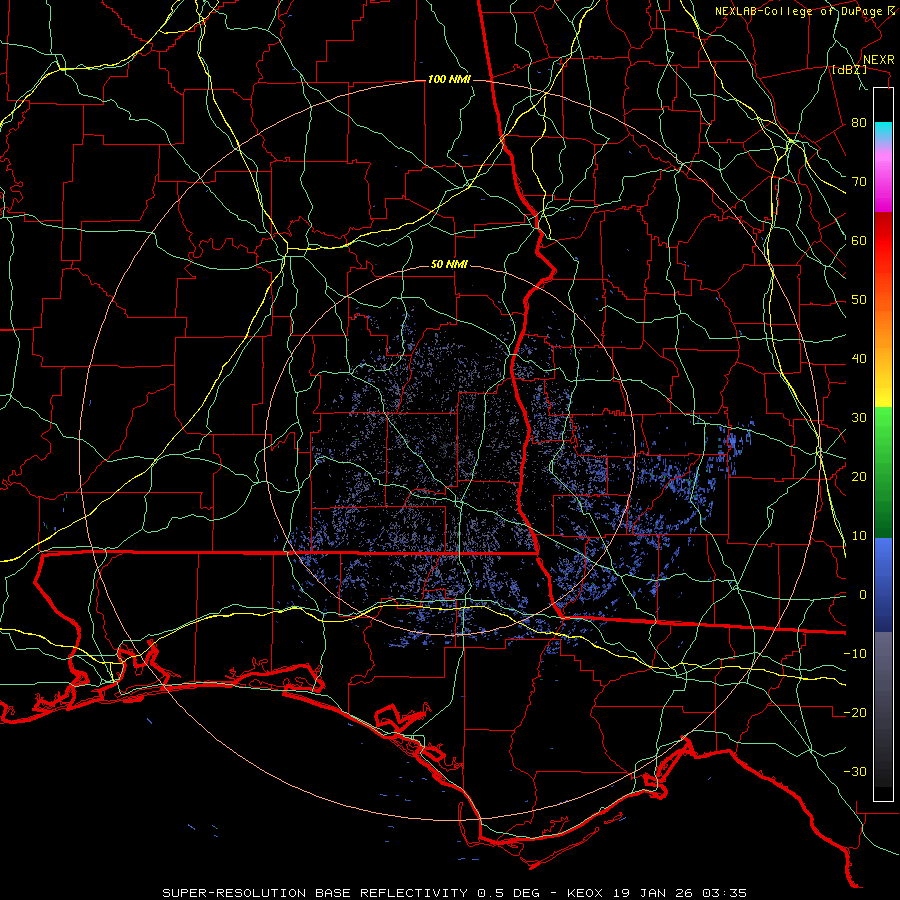Screen dimensions: 900x900
Task: Click the [dBZ] unit label
Action: (x=849, y=69)
